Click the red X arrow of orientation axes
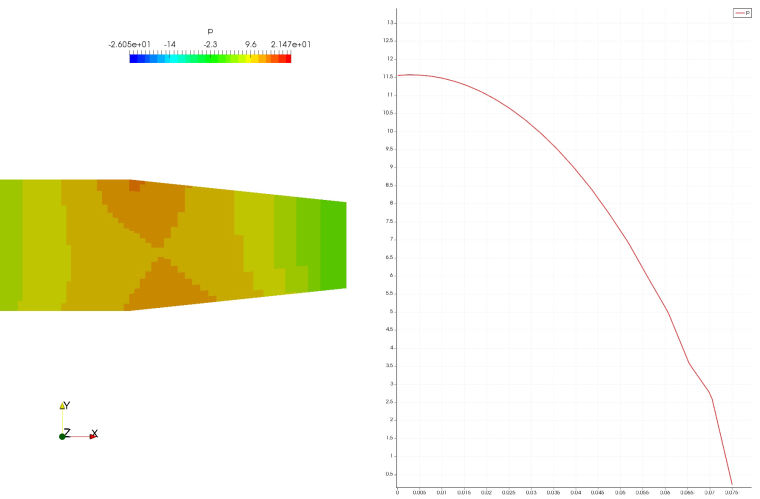 92,435
